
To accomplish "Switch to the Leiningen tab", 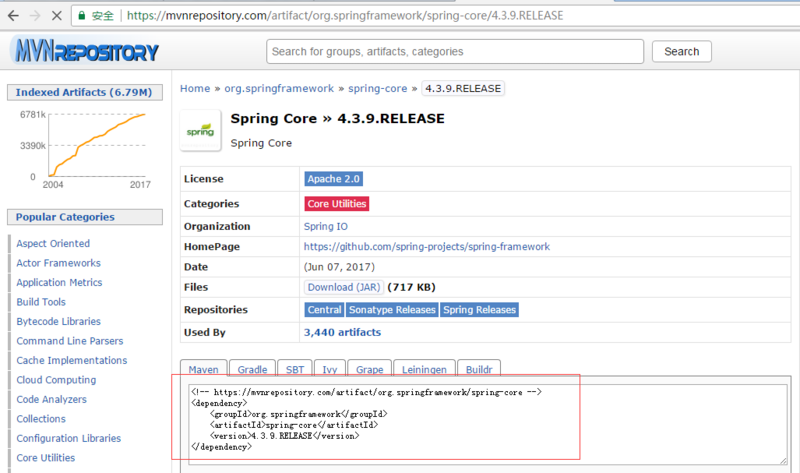I will [x=424, y=369].
